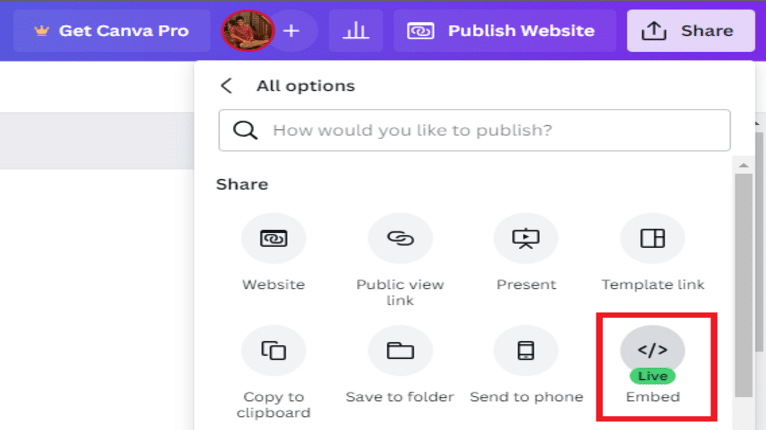Click the Share button

691,31
